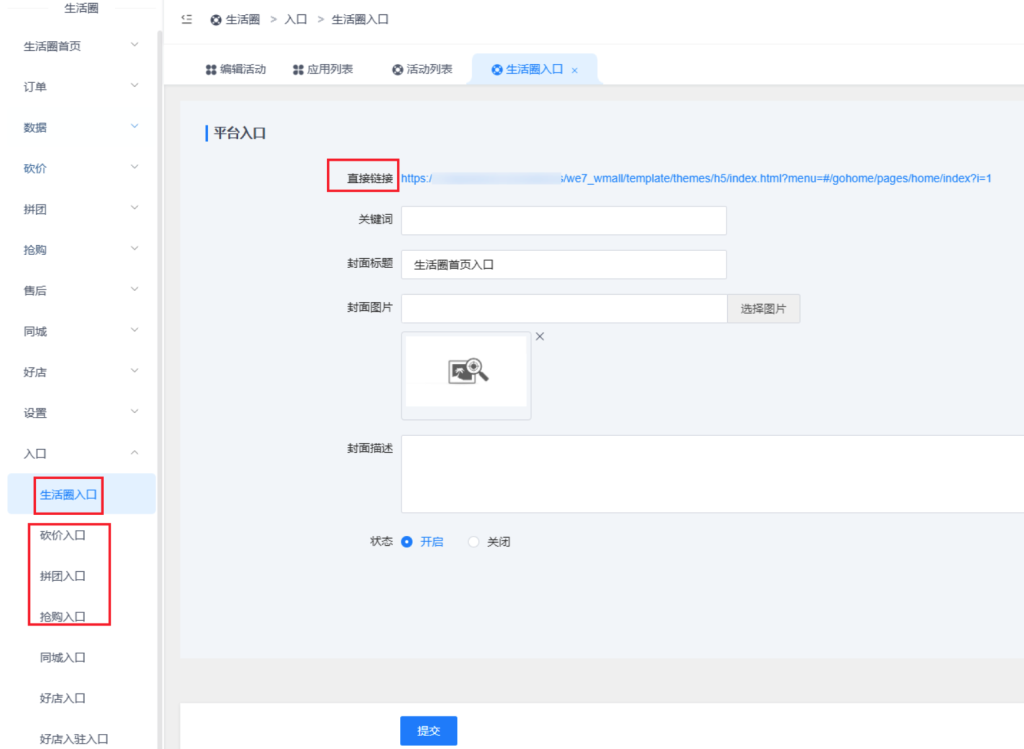Expand the 数据 sidebar menu

[x=135, y=127]
